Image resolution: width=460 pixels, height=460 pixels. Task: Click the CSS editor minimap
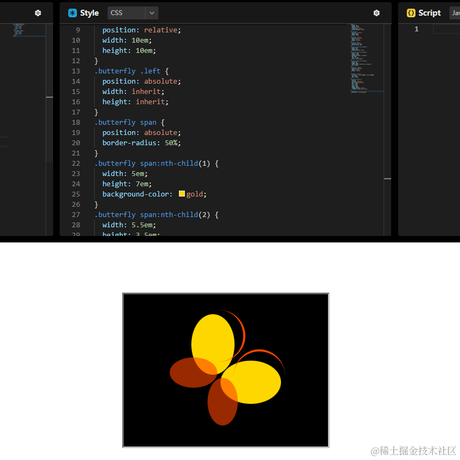366,59
